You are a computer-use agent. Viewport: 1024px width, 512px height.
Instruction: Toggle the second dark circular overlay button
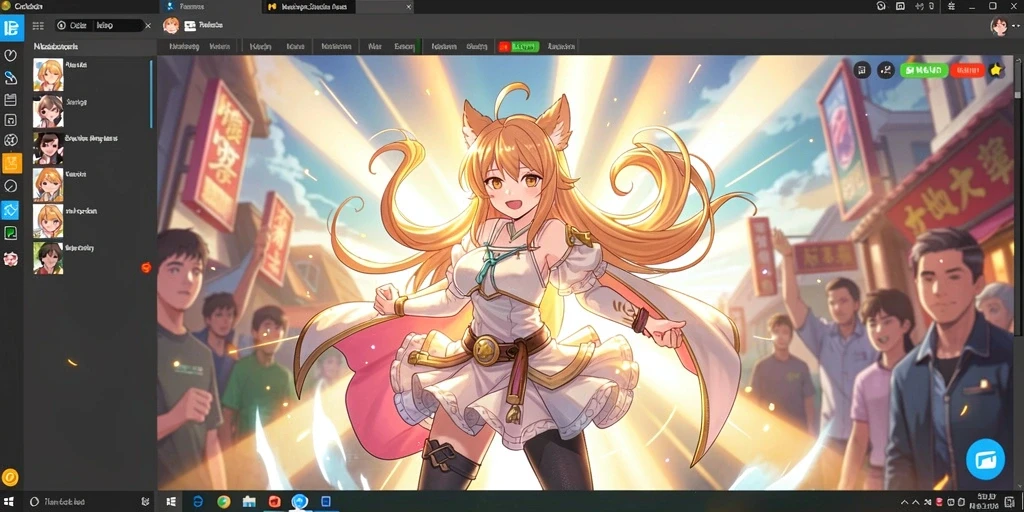pyautogui.click(x=886, y=70)
